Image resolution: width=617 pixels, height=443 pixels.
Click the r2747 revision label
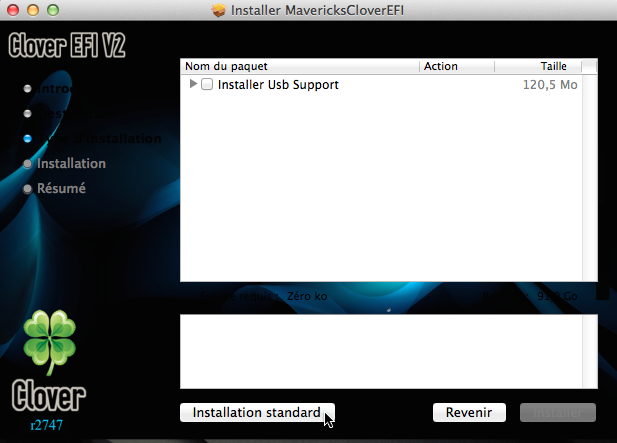[46, 425]
